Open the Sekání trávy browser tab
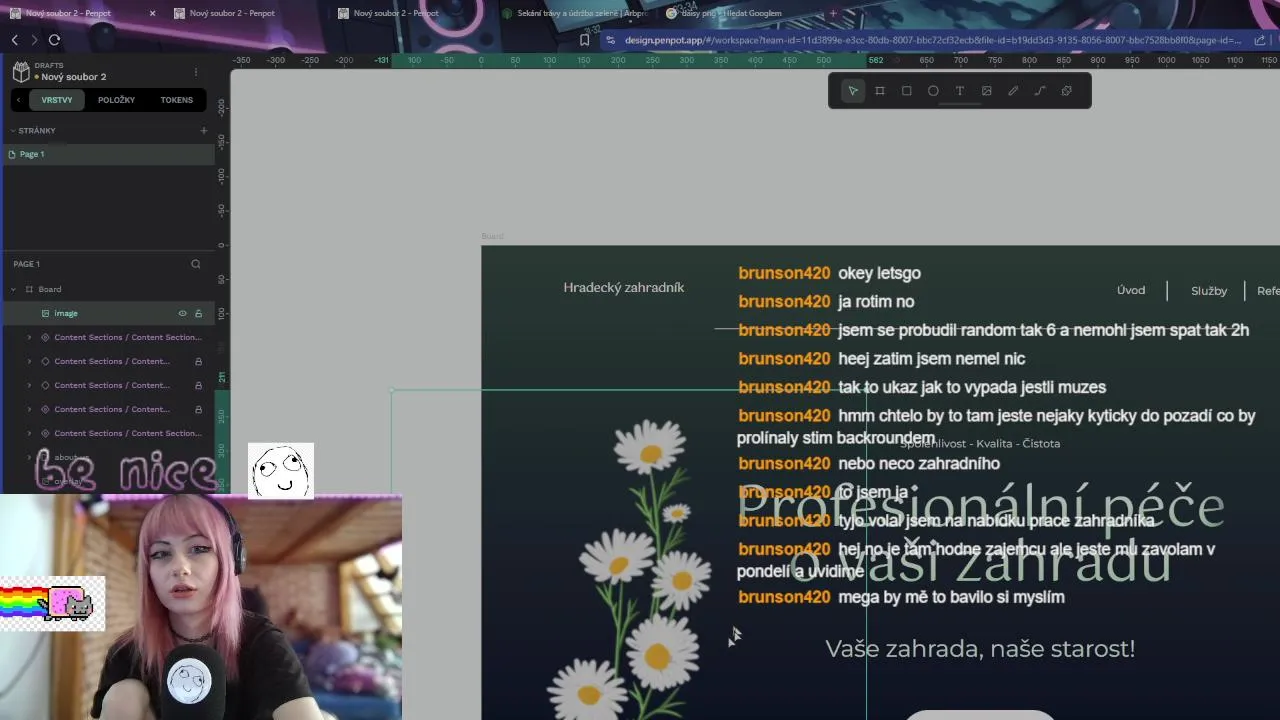Viewport: 1280px width, 720px height. click(x=575, y=13)
